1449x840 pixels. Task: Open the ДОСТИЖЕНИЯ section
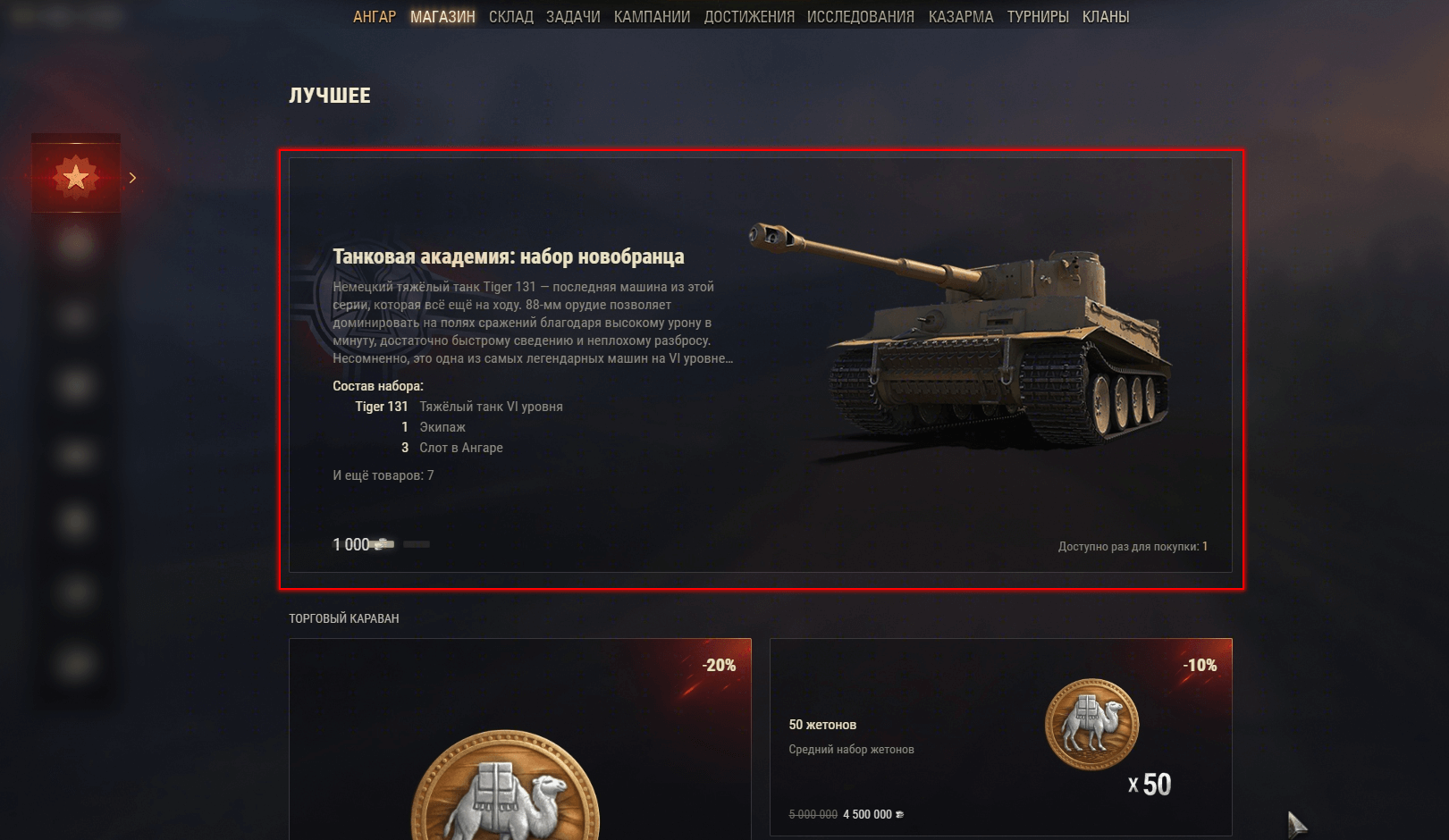(x=749, y=17)
